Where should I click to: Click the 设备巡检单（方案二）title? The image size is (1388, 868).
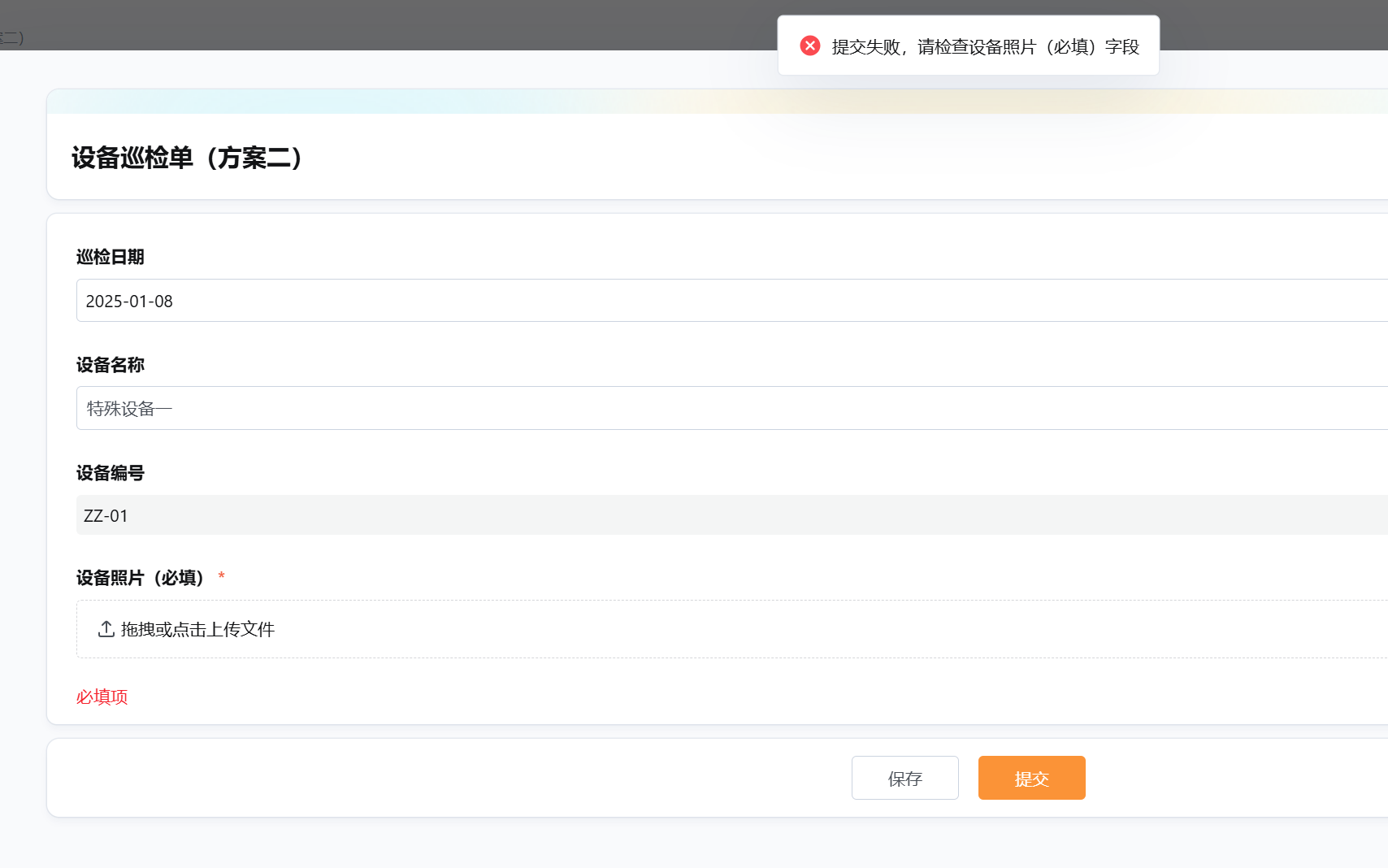point(187,158)
